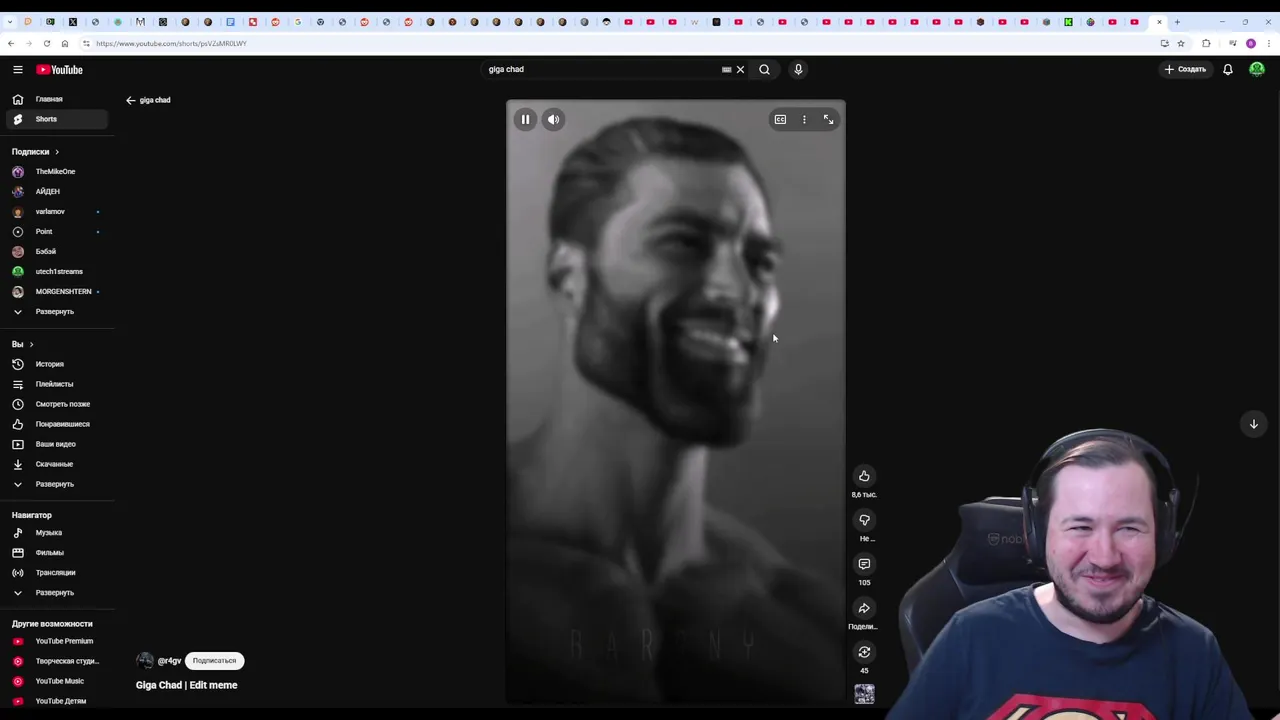Reload the page in the browser
The image size is (1280, 720).
47,43
